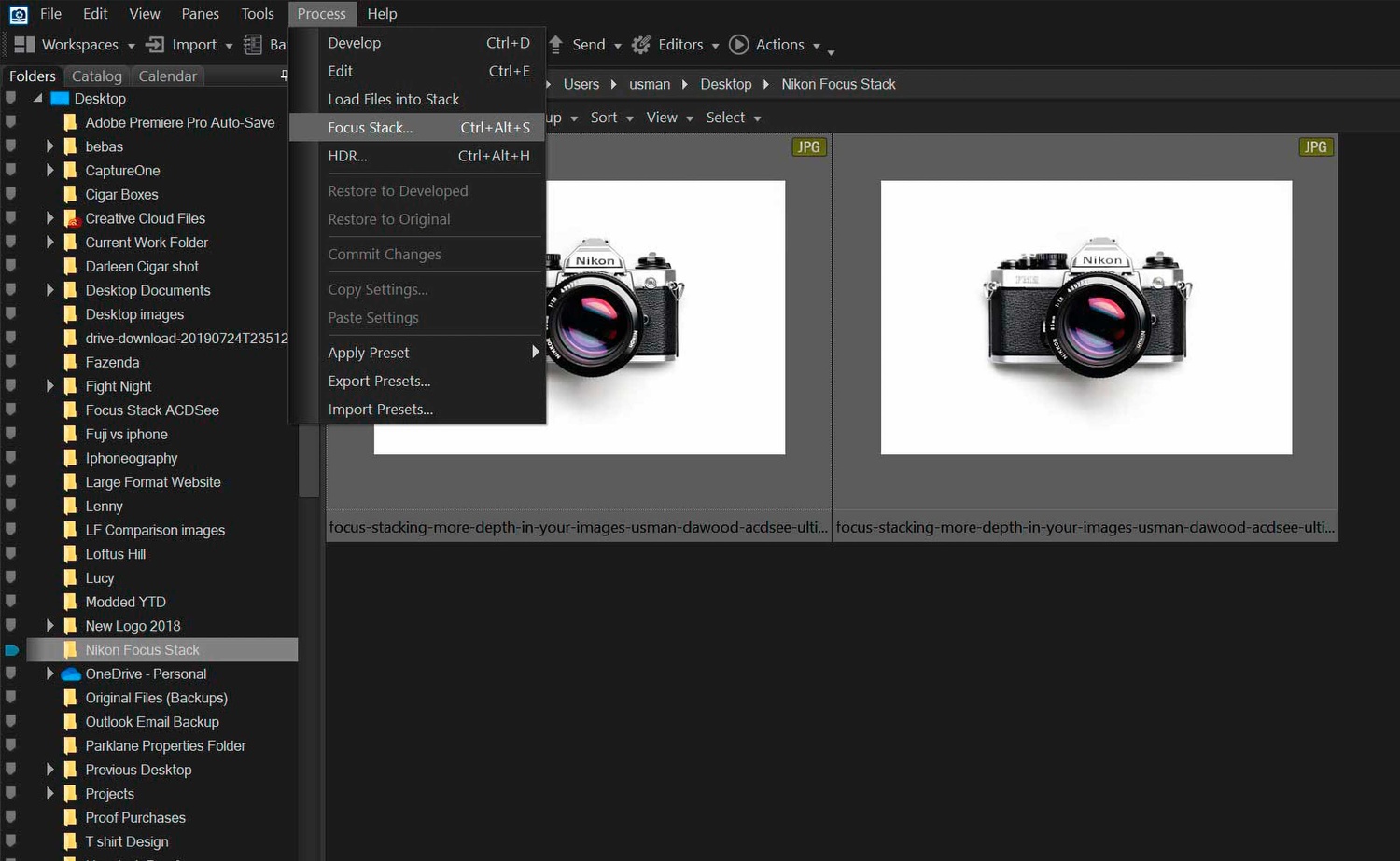Open the Select dropdown
The height and width of the screenshot is (861, 1400).
(x=734, y=118)
